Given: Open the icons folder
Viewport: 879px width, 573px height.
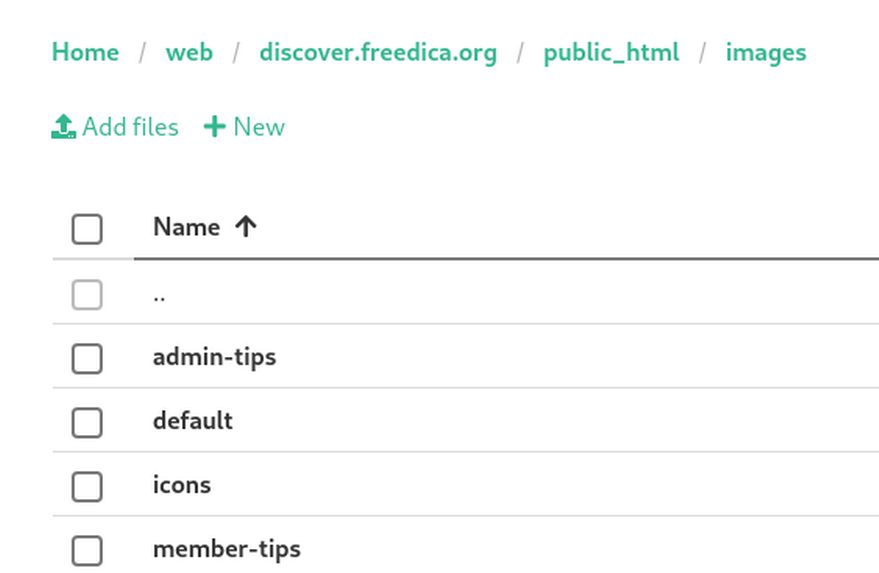Looking at the screenshot, I should click(182, 485).
